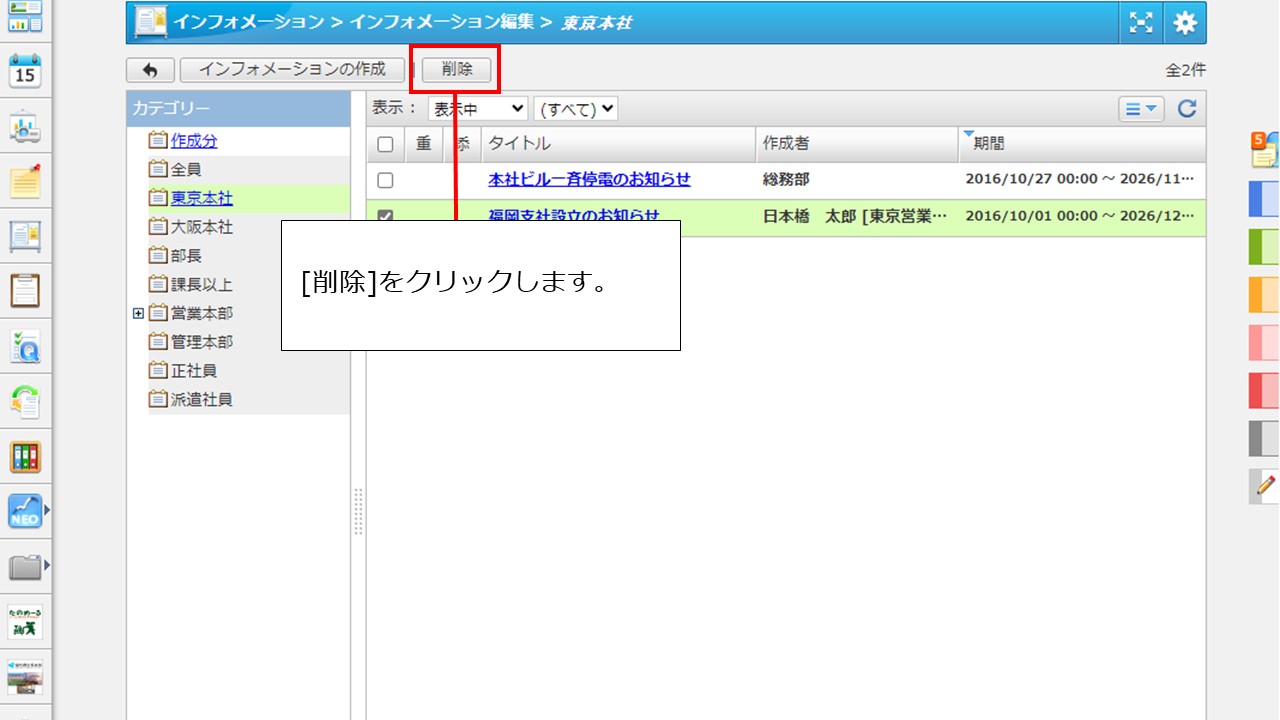The height and width of the screenshot is (720, 1280).
Task: Open the NEO chart icon
Action: [25, 512]
